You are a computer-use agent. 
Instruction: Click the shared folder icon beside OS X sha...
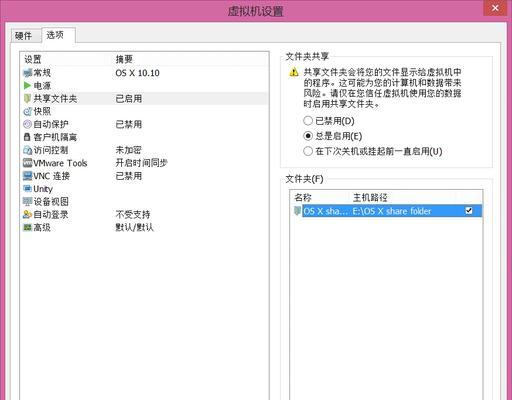297,211
